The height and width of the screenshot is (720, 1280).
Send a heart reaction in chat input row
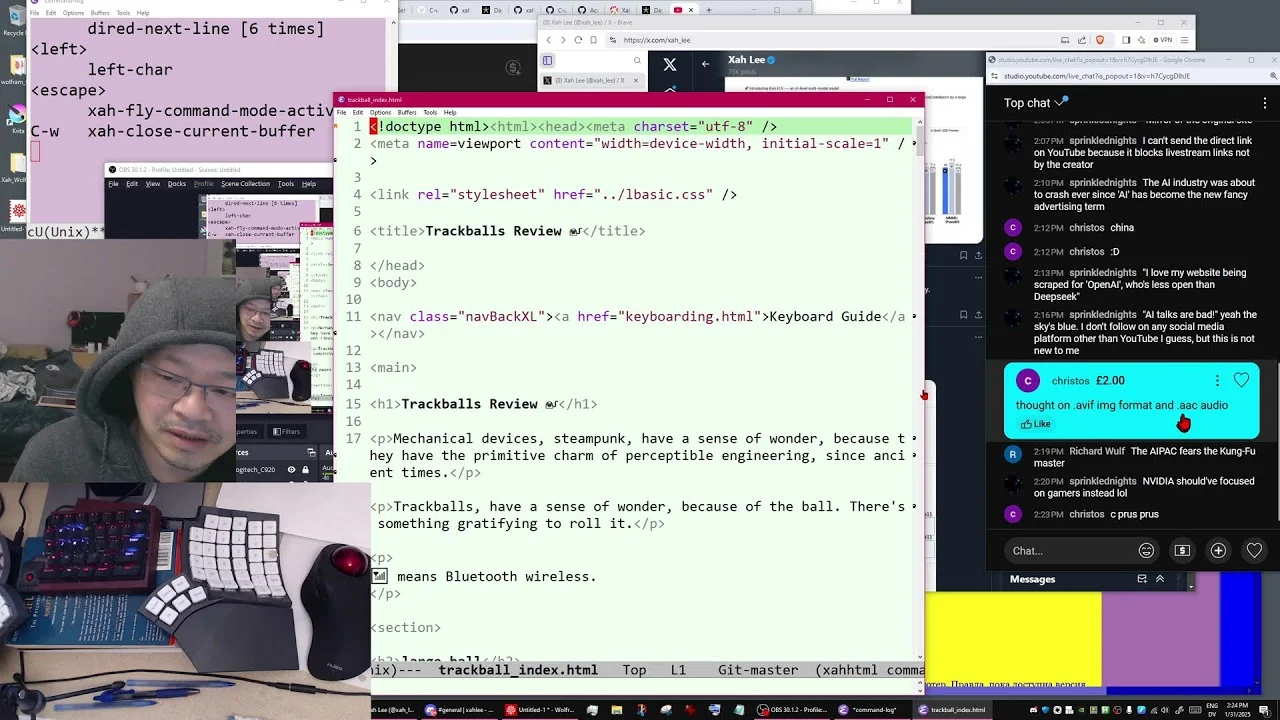click(x=1254, y=551)
